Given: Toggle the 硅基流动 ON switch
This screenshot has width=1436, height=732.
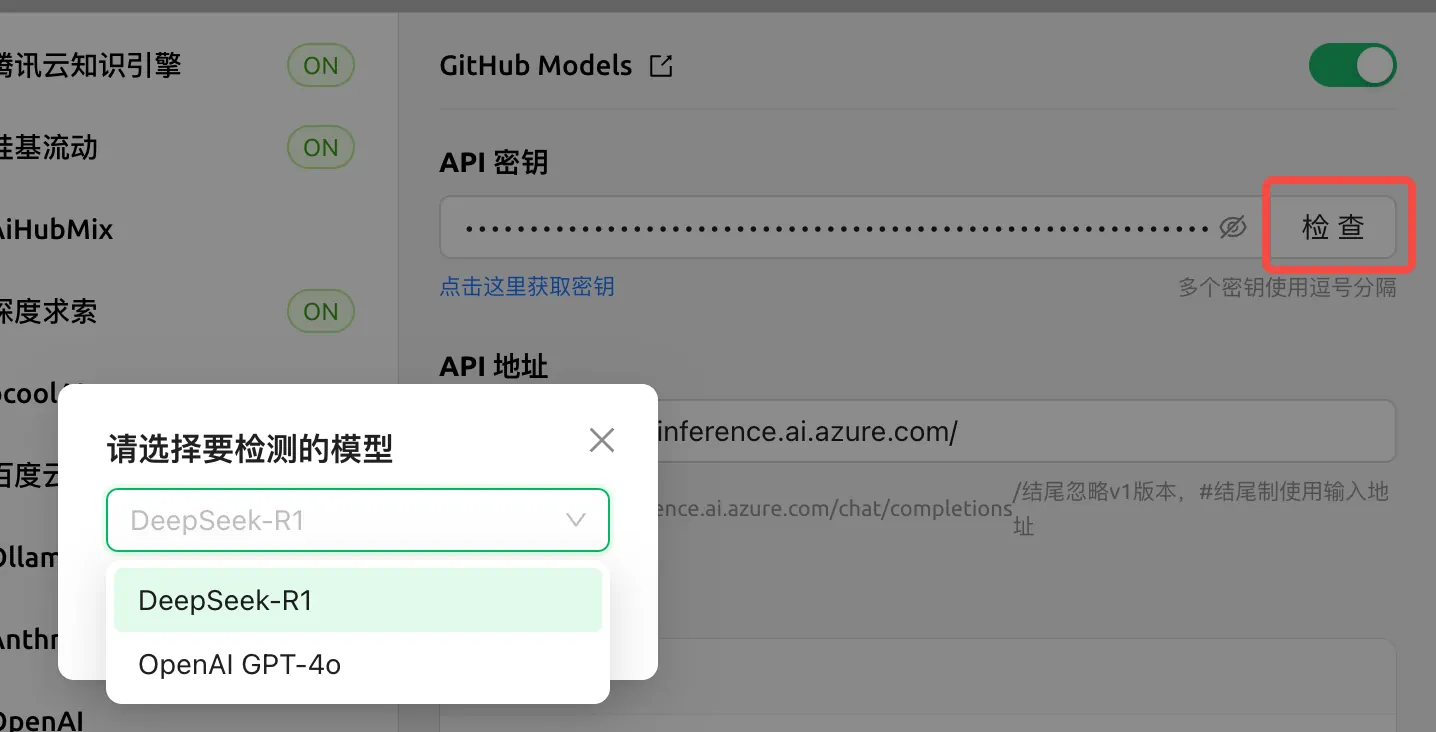Looking at the screenshot, I should [x=321, y=148].
